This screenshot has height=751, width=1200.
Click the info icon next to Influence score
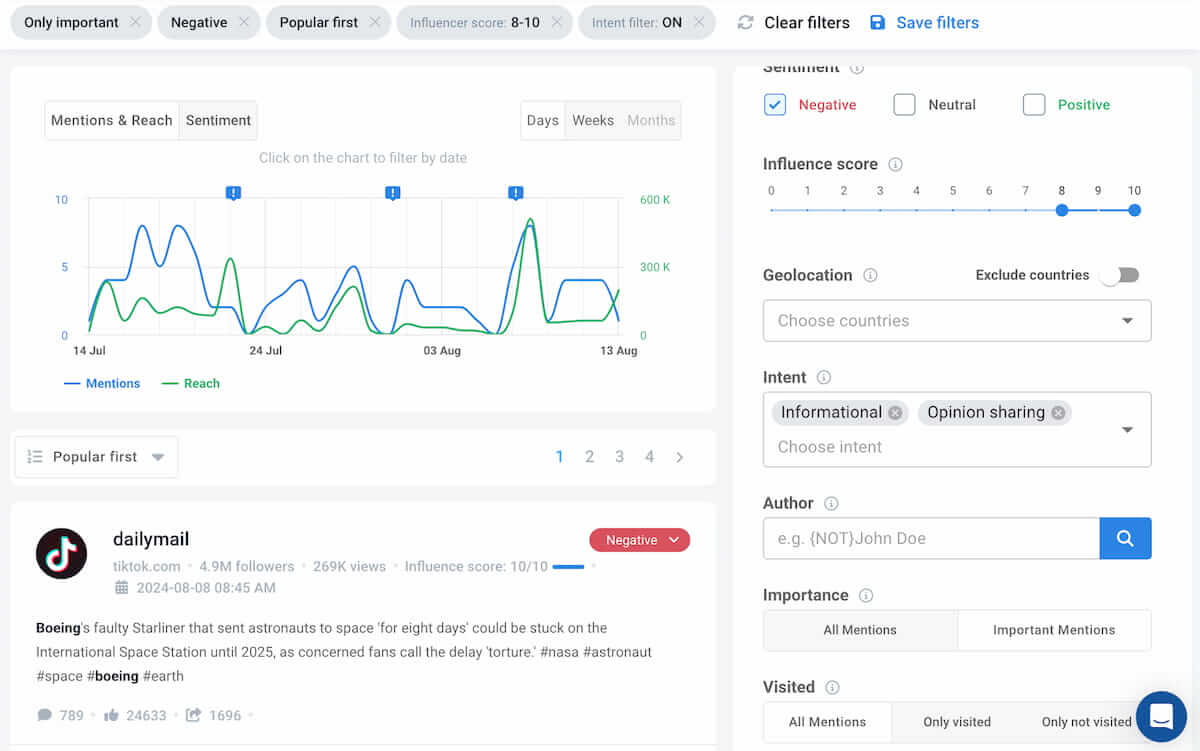click(x=896, y=164)
